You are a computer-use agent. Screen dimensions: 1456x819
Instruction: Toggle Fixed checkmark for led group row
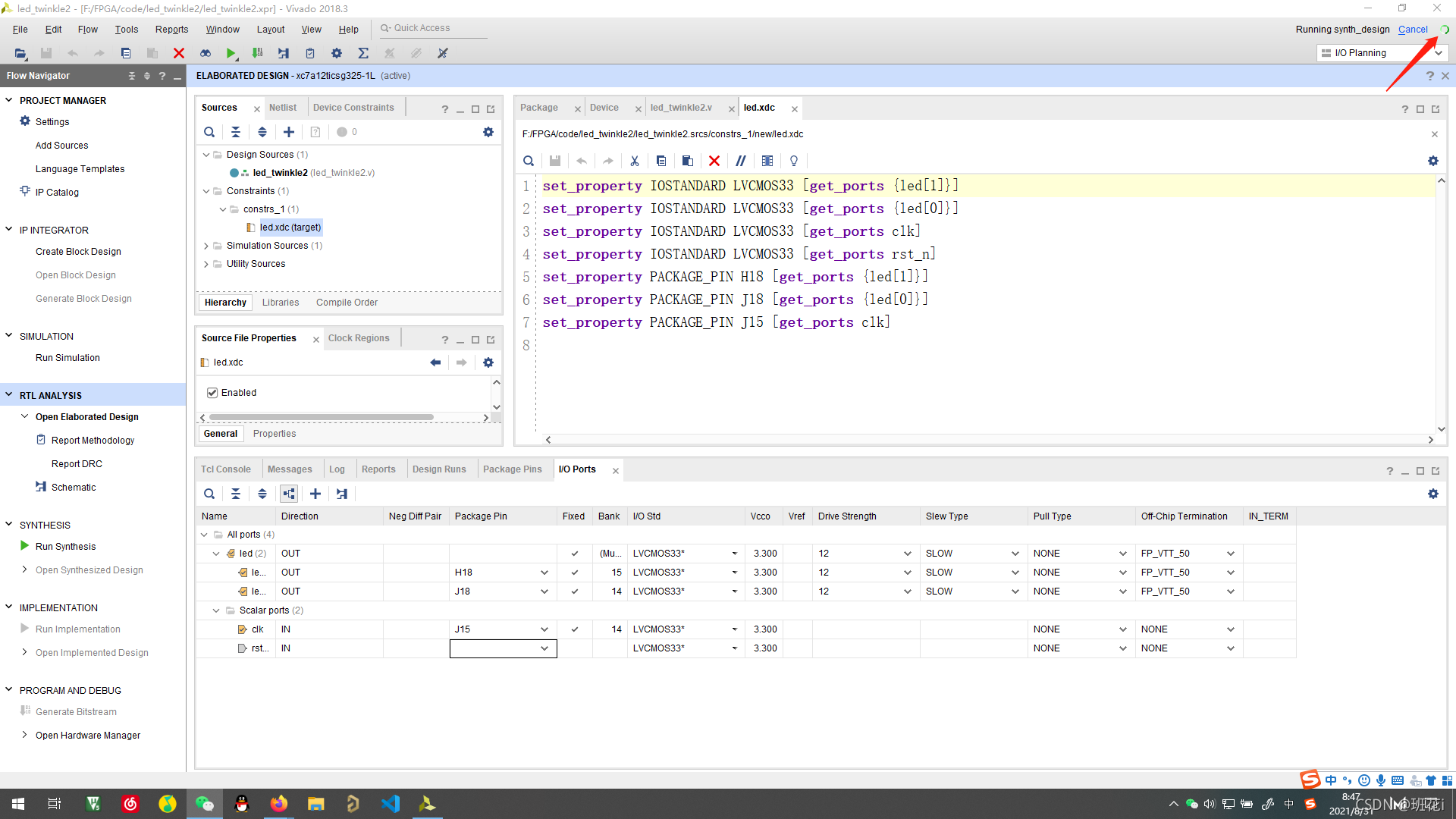coord(574,554)
